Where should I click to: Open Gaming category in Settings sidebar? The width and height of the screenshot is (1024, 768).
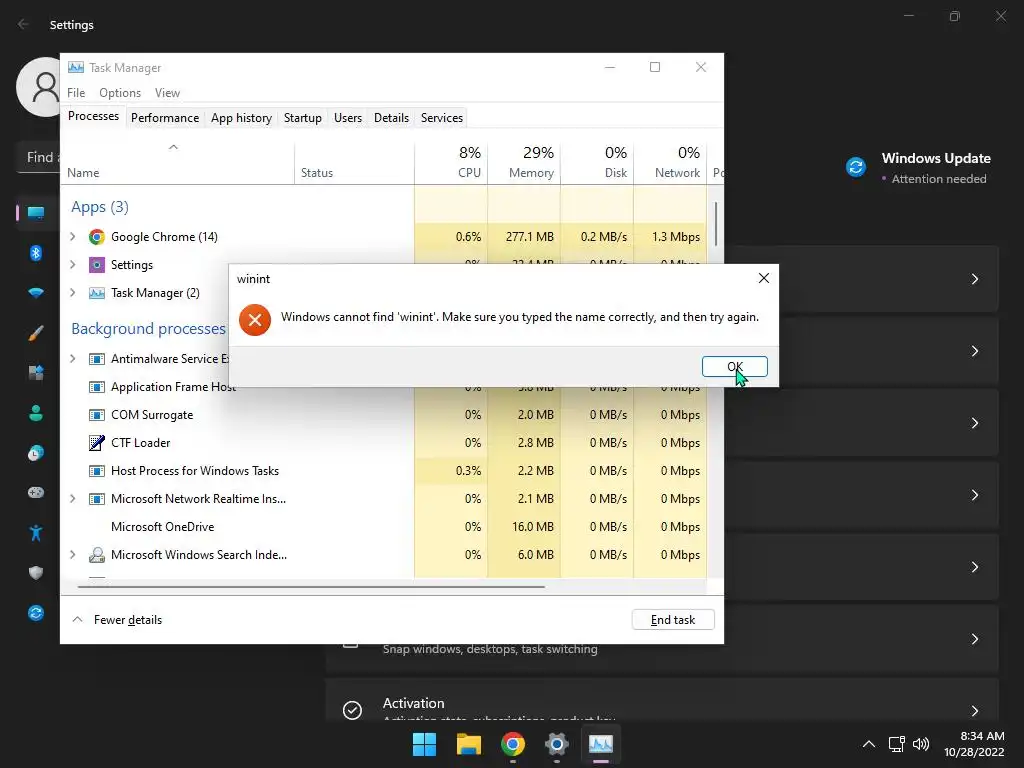(x=36, y=492)
